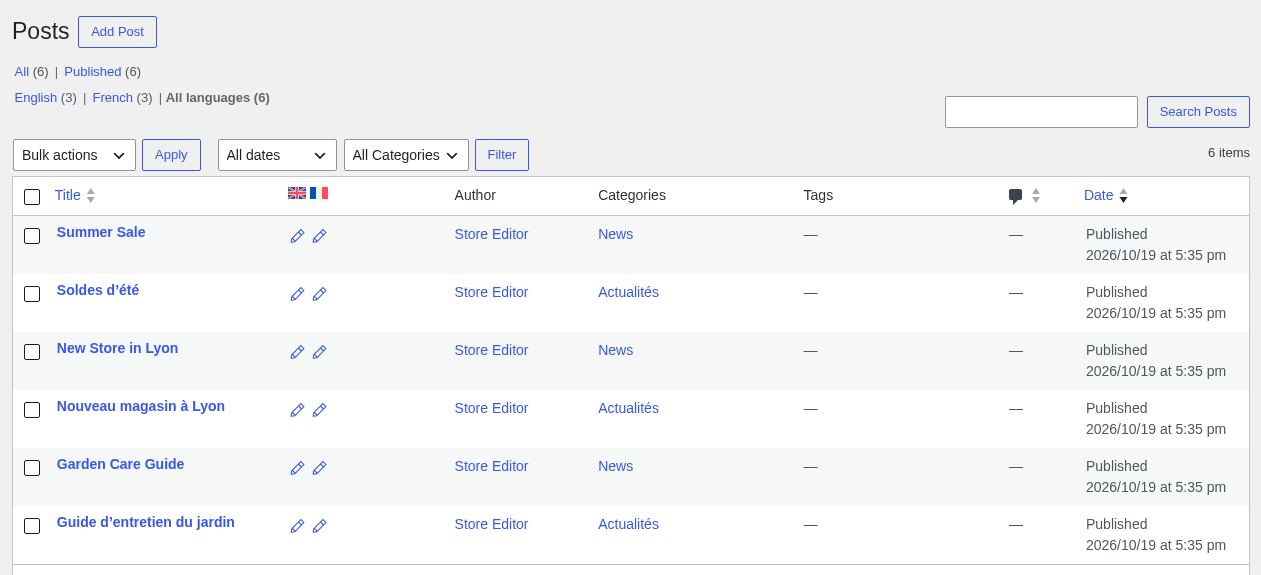Sort posts by Title column
The height and width of the screenshot is (575, 1261).
tap(68, 195)
